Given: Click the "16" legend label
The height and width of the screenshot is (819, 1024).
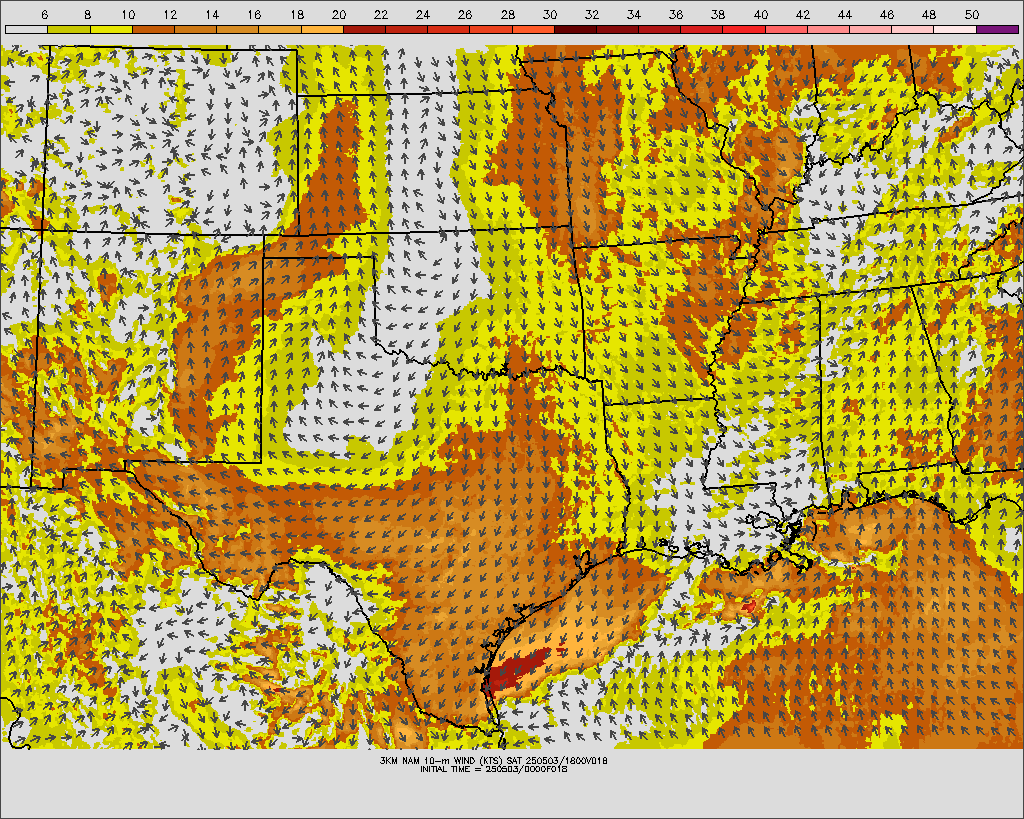Looking at the screenshot, I should pos(255,14).
